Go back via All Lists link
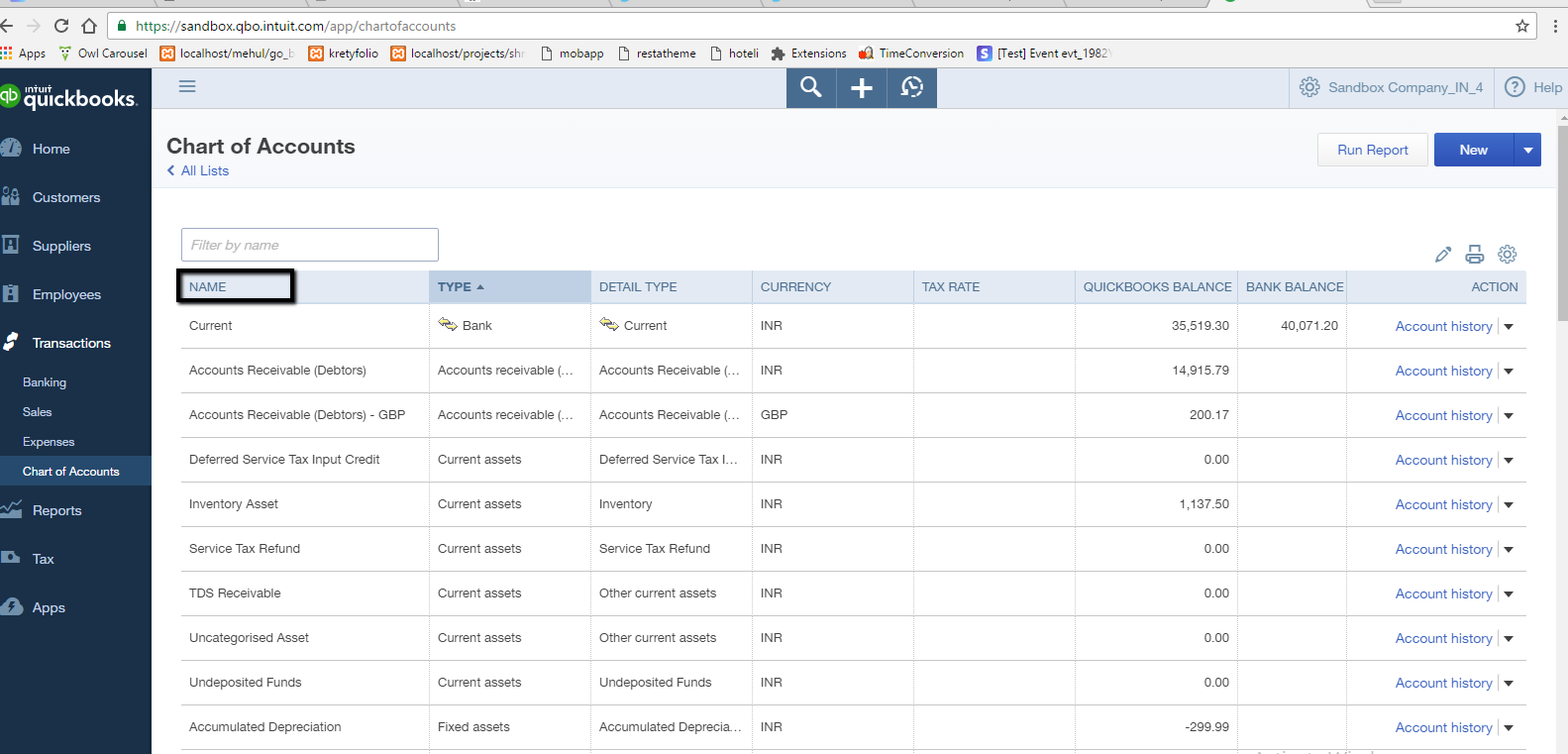Viewport: 1568px width, 754px height. click(x=204, y=171)
